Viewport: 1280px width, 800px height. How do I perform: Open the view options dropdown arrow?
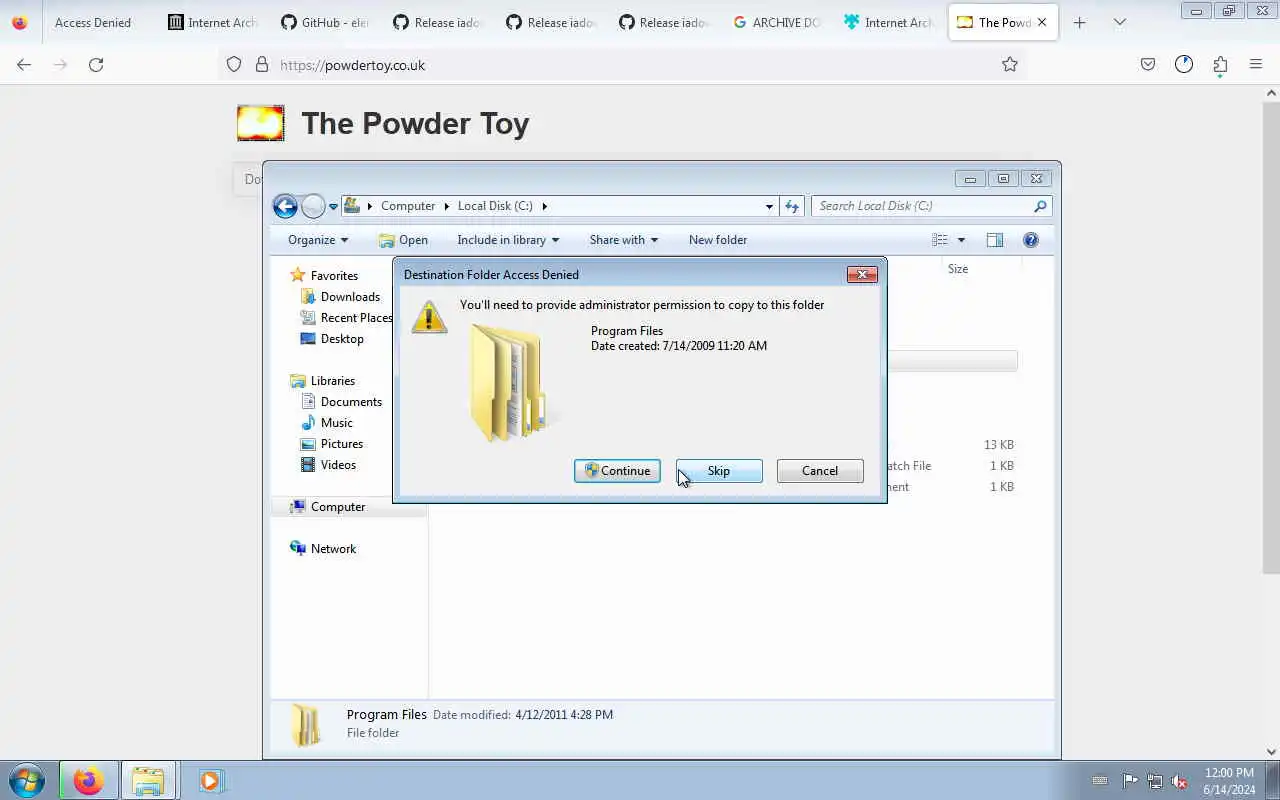[962, 240]
